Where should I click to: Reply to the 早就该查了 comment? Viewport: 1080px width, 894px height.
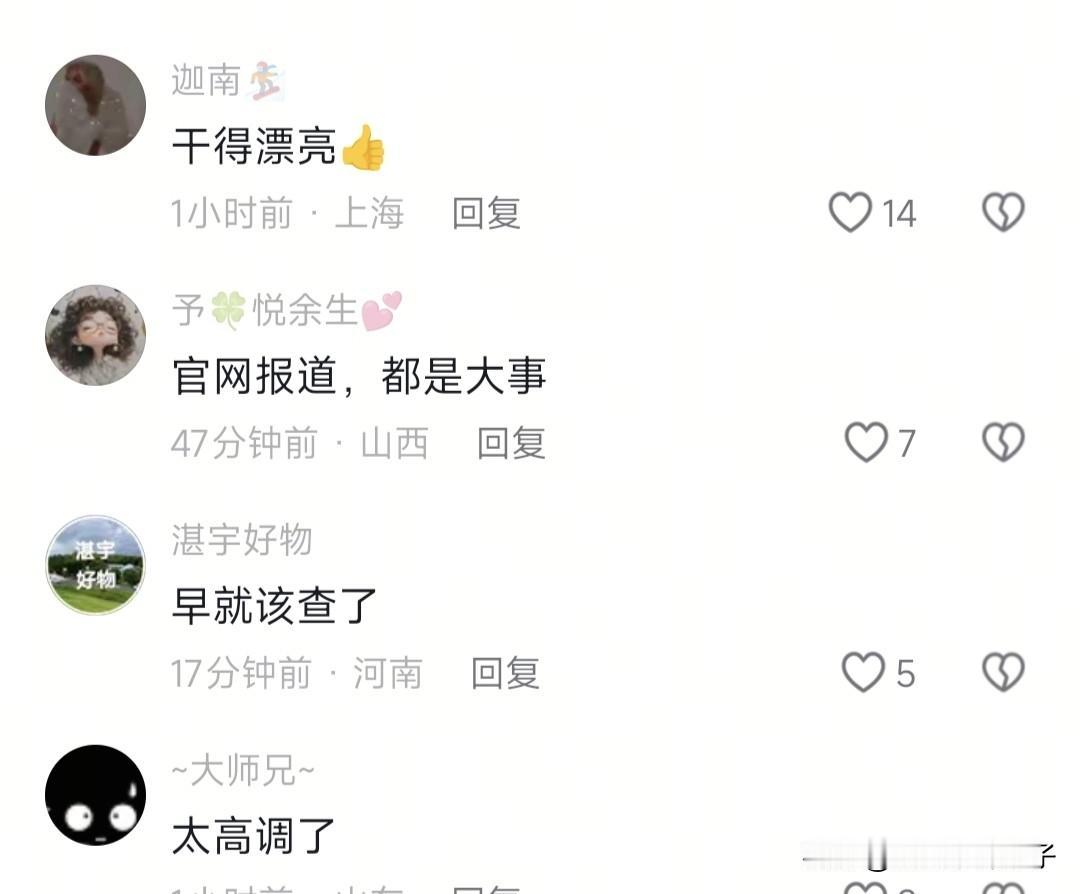pyautogui.click(x=505, y=672)
